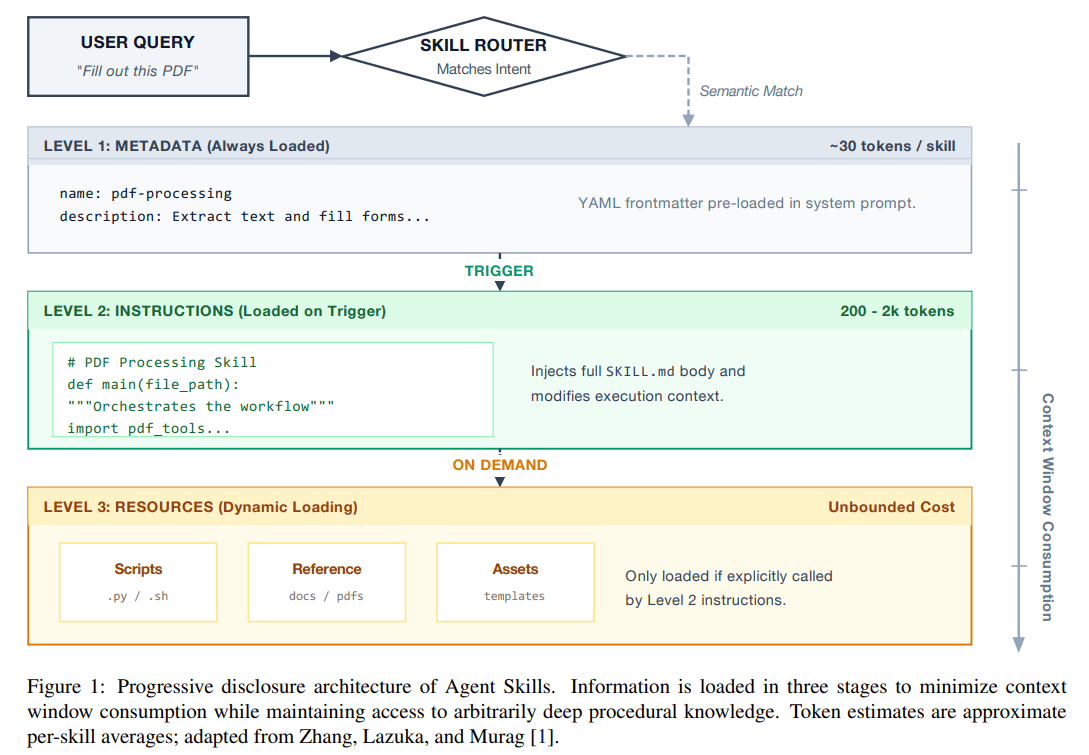This screenshot has width=1089, height=755.
Task: Click the "200 - 2k tokens" label
Action: tap(897, 311)
